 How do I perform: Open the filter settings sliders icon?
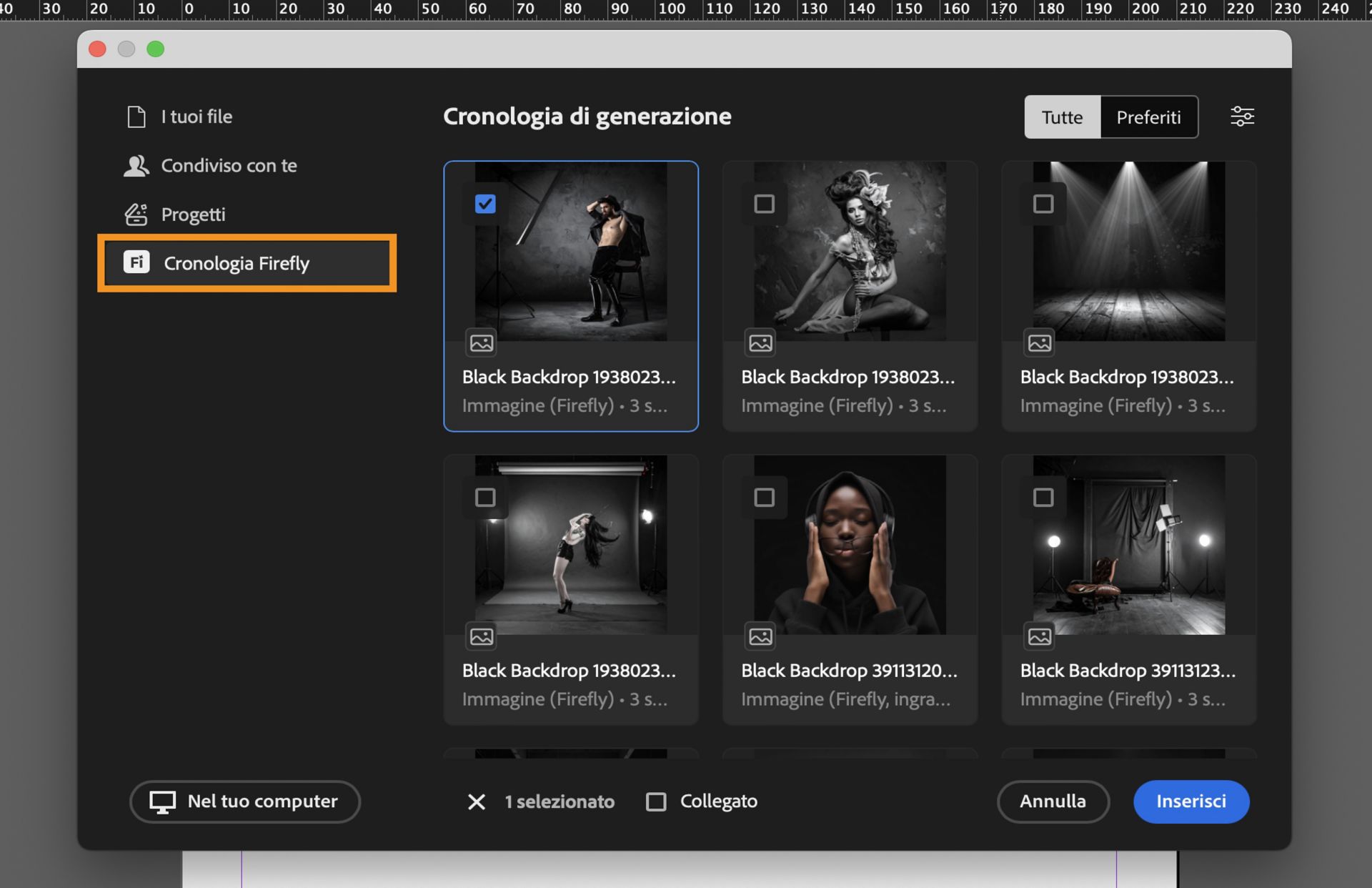coord(1242,117)
